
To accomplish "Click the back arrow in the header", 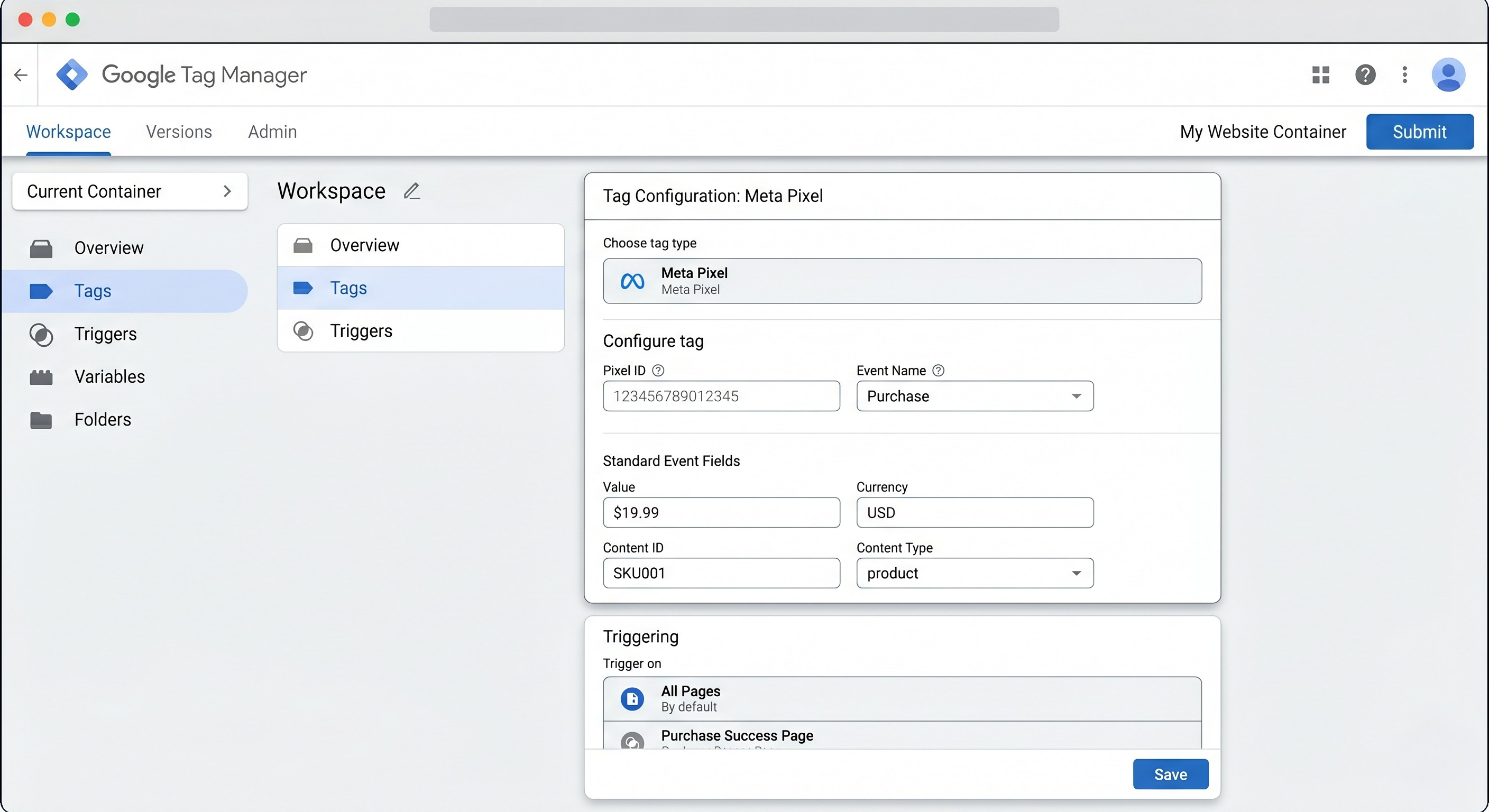I will 21,75.
